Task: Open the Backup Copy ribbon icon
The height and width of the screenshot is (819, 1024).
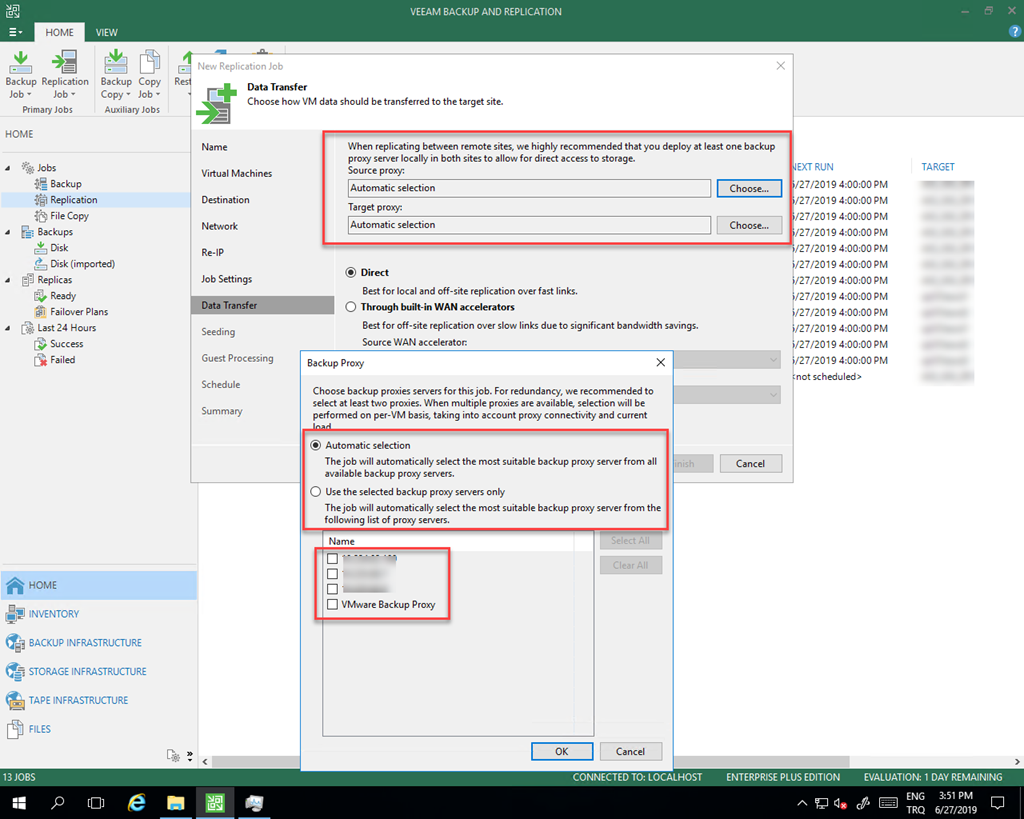Action: pyautogui.click(x=116, y=63)
